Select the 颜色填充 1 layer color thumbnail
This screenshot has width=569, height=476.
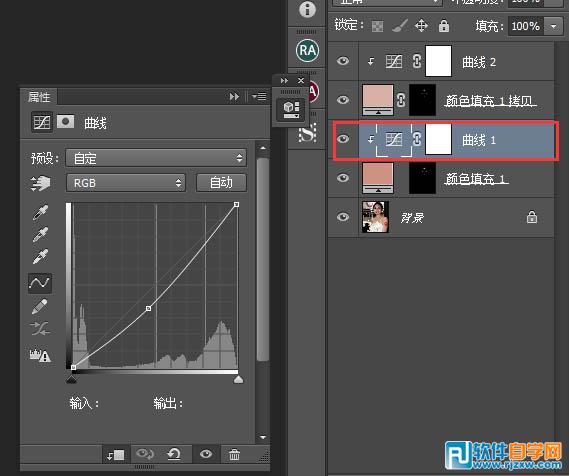(378, 178)
